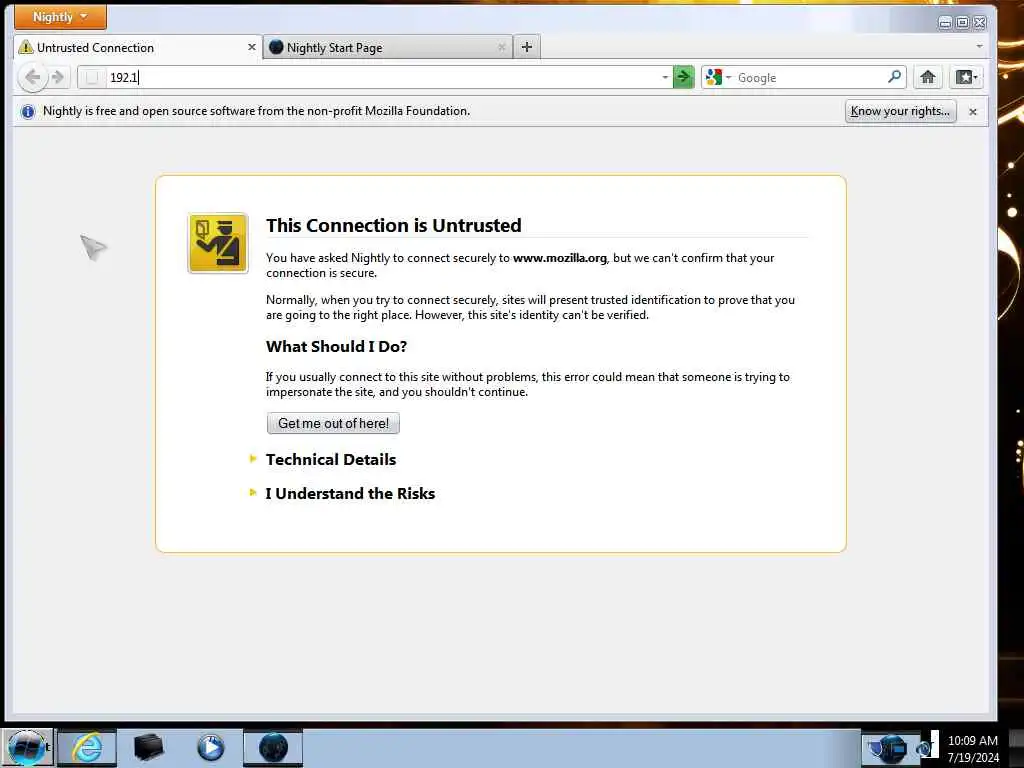Open the black folder taskbar icon
This screenshot has width=1024, height=768.
(148, 748)
